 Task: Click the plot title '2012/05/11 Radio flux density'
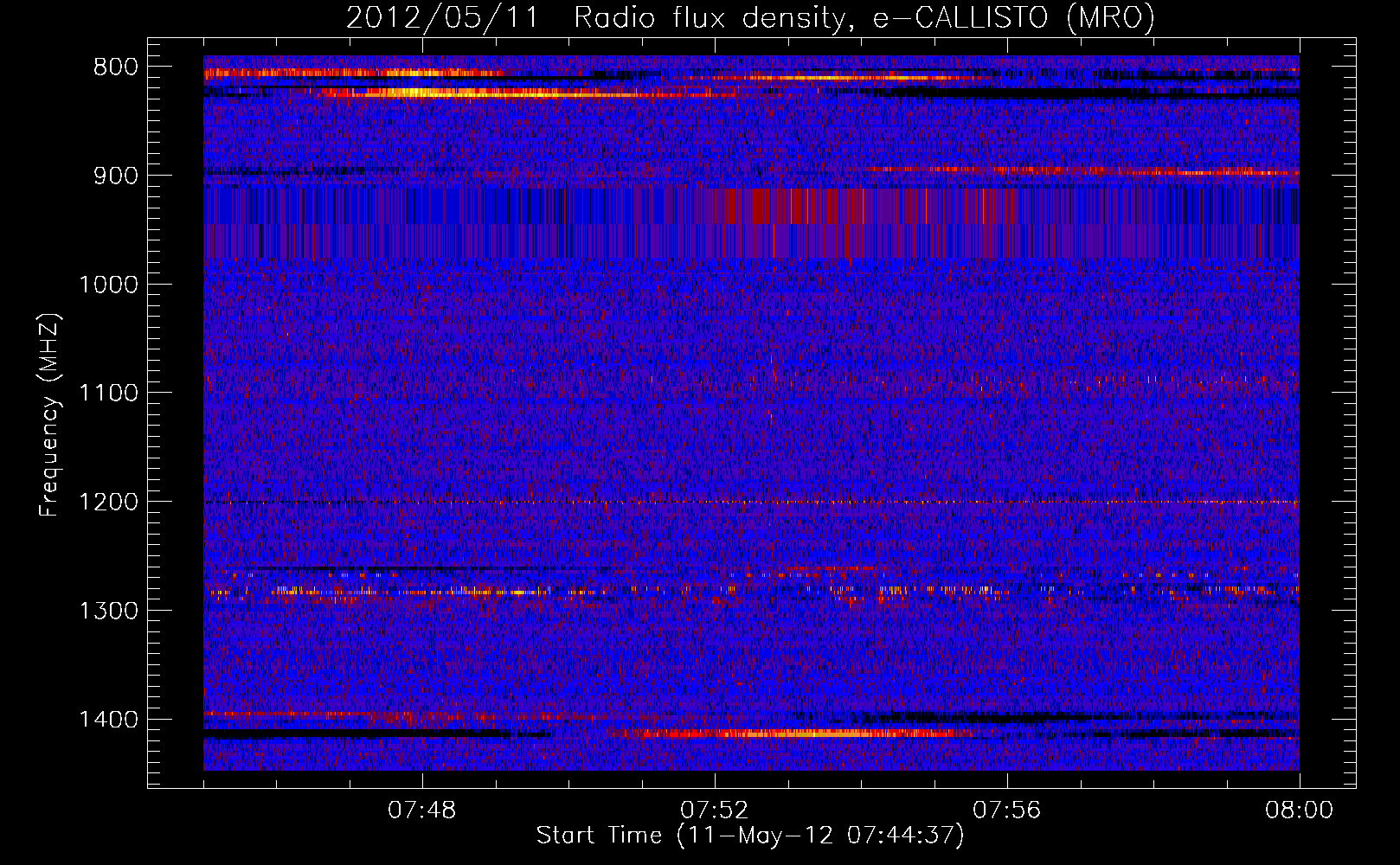[596, 17]
